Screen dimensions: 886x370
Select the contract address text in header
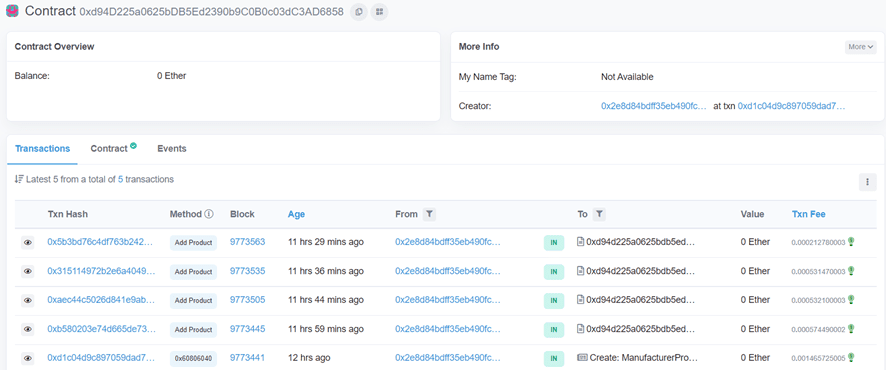pos(211,11)
